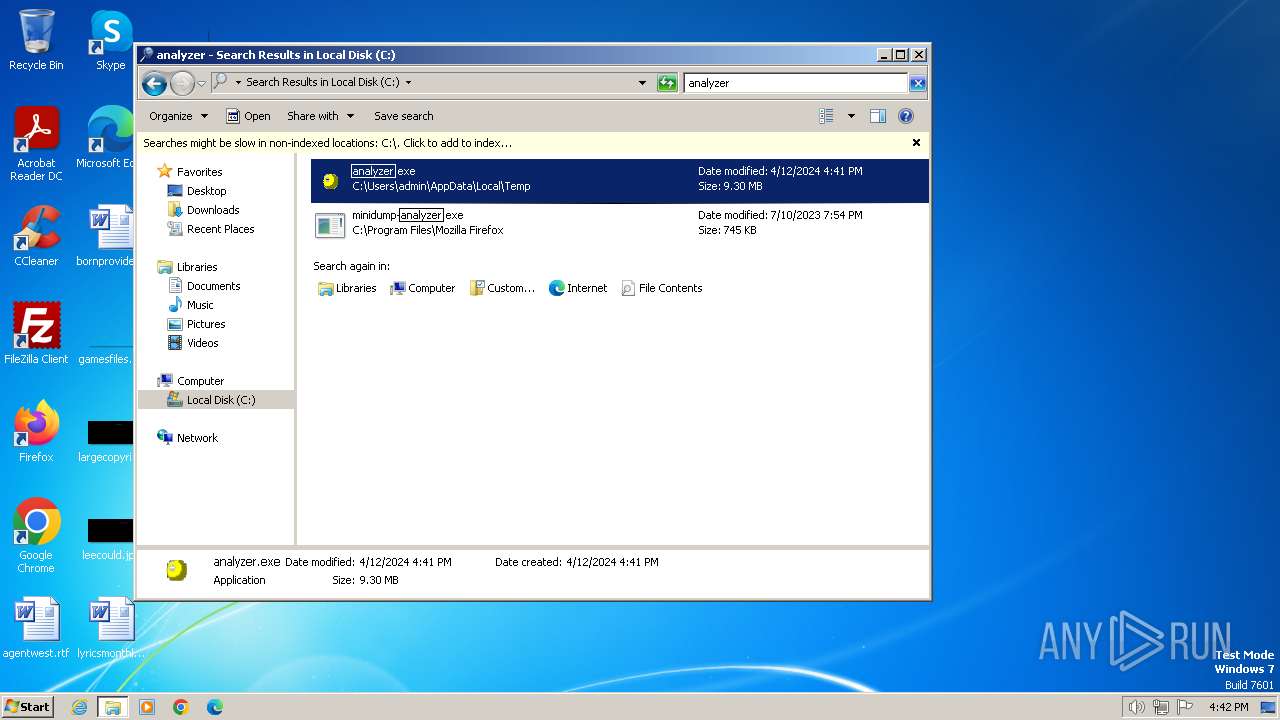Click the taskbar clock showing 4:42 PM
Screen dimensions: 1280x720
tap(1228, 707)
